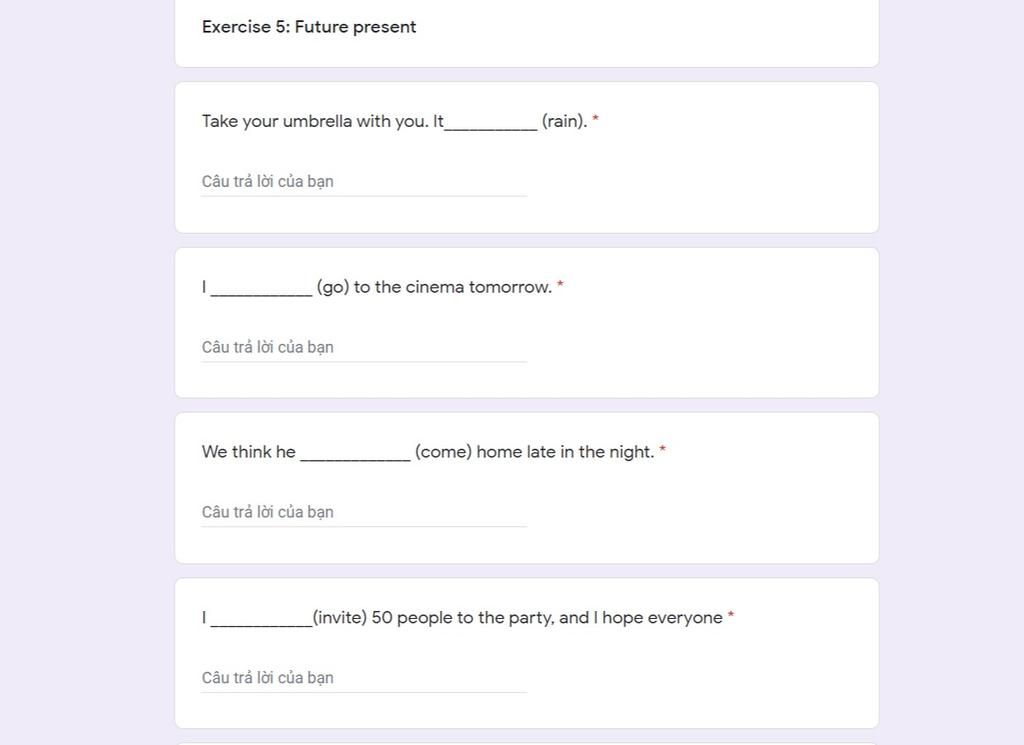Click the 'Exercise 5: Future present' heading
The height and width of the screenshot is (745, 1024).
[309, 27]
